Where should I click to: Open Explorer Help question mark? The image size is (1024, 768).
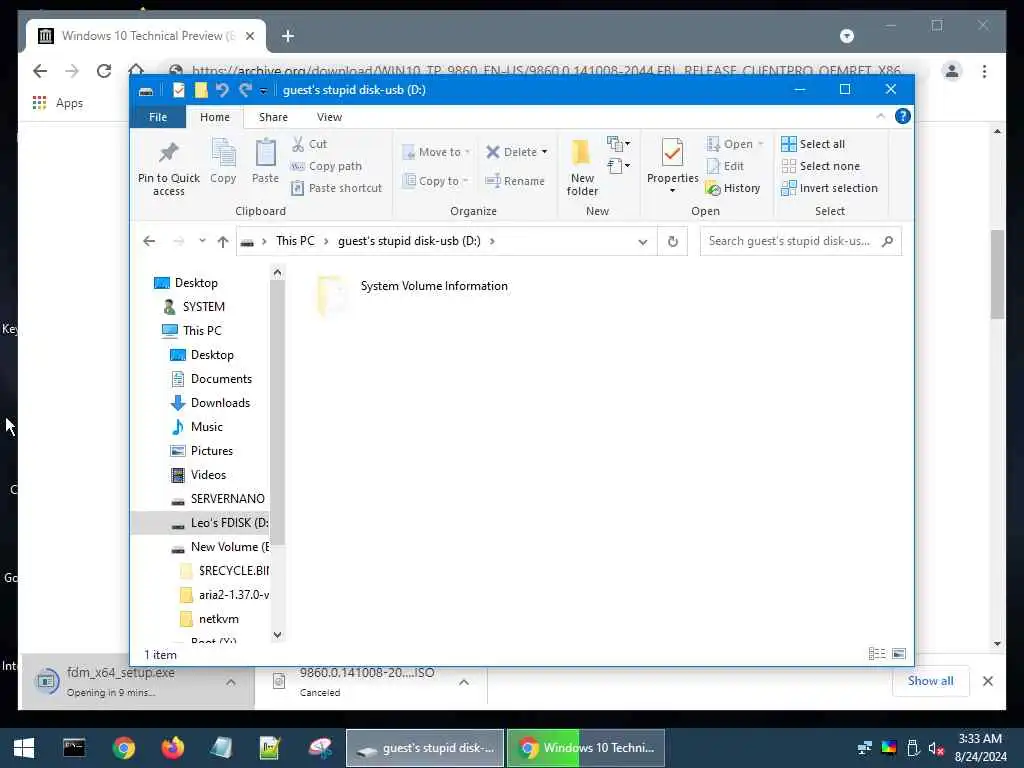pyautogui.click(x=903, y=116)
